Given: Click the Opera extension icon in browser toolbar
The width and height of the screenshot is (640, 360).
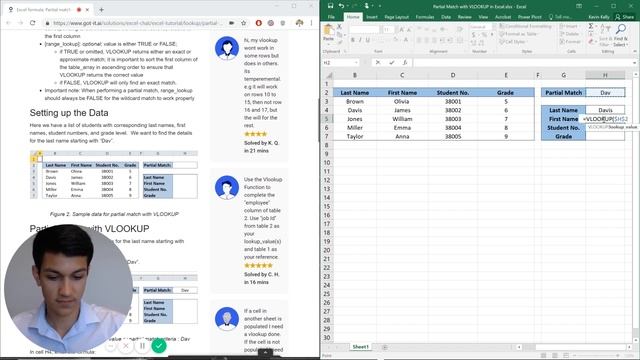Looking at the screenshot, I should pos(258,23).
